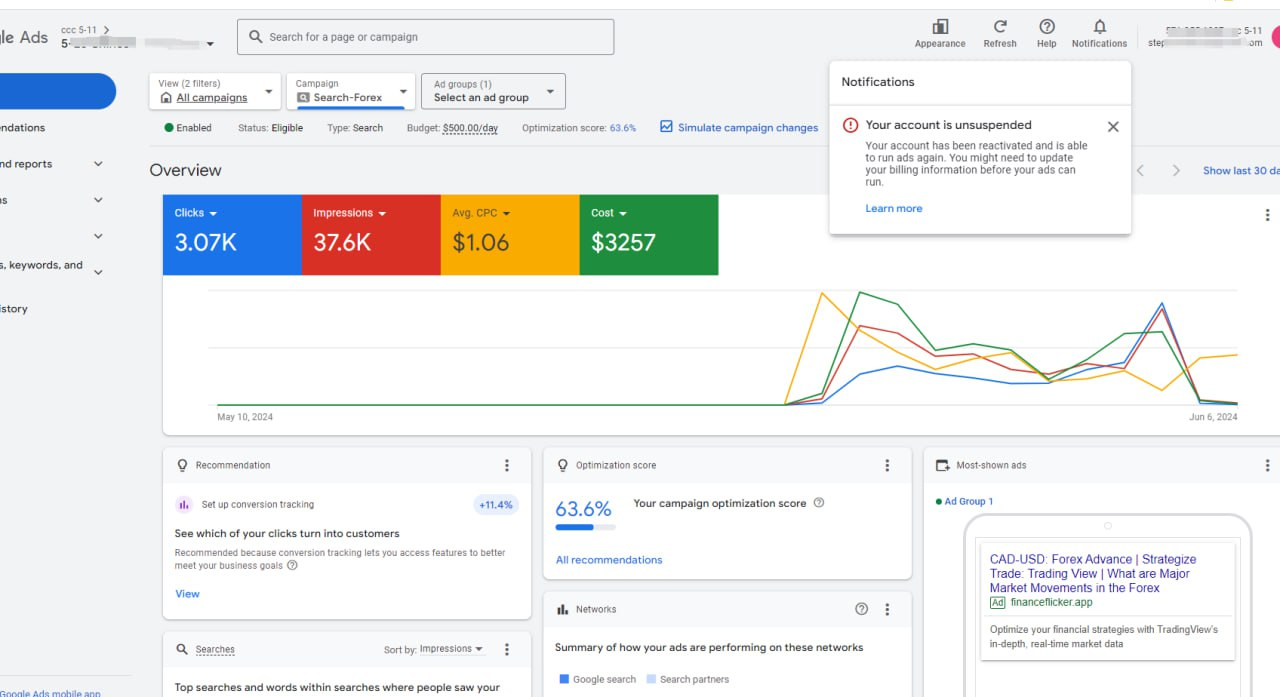Screen dimensions: 1280x697
Task: Click Show last 30 days link
Action: 1241,171
